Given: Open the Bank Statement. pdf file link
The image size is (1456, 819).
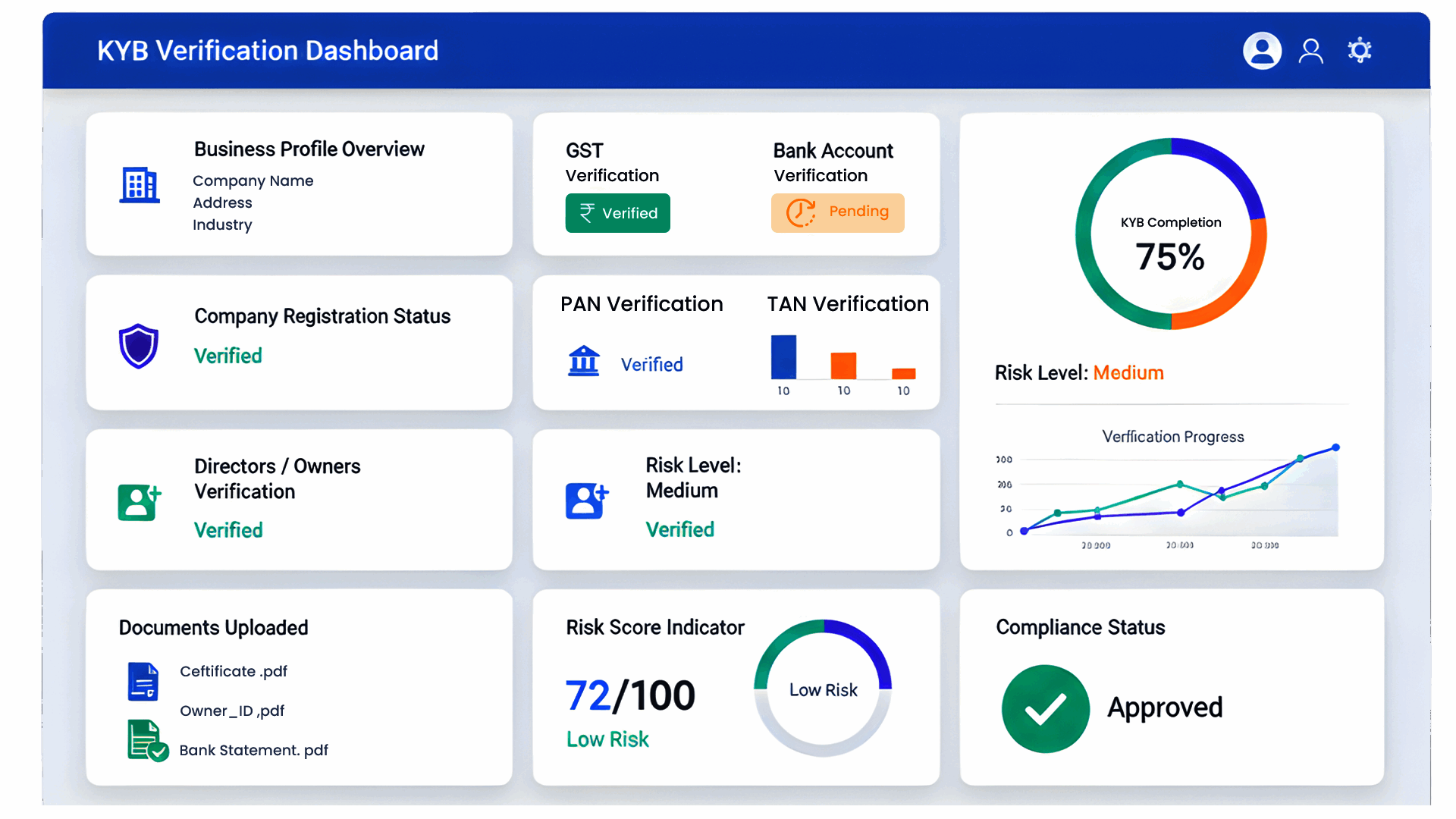Looking at the screenshot, I should click(253, 750).
